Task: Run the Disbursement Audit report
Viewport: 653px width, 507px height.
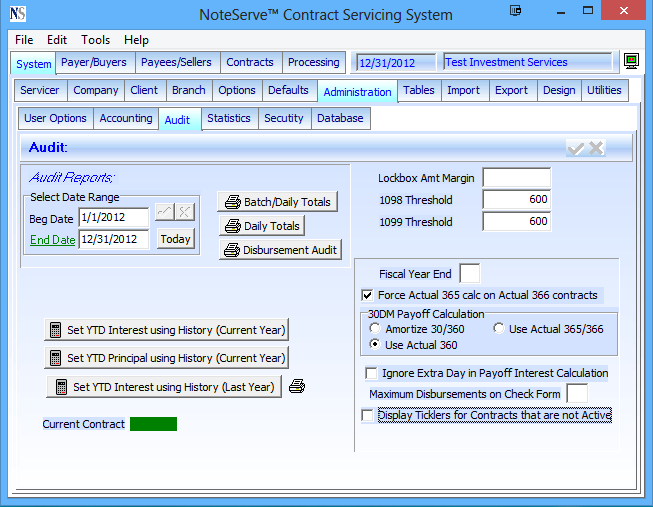Action: click(x=280, y=250)
